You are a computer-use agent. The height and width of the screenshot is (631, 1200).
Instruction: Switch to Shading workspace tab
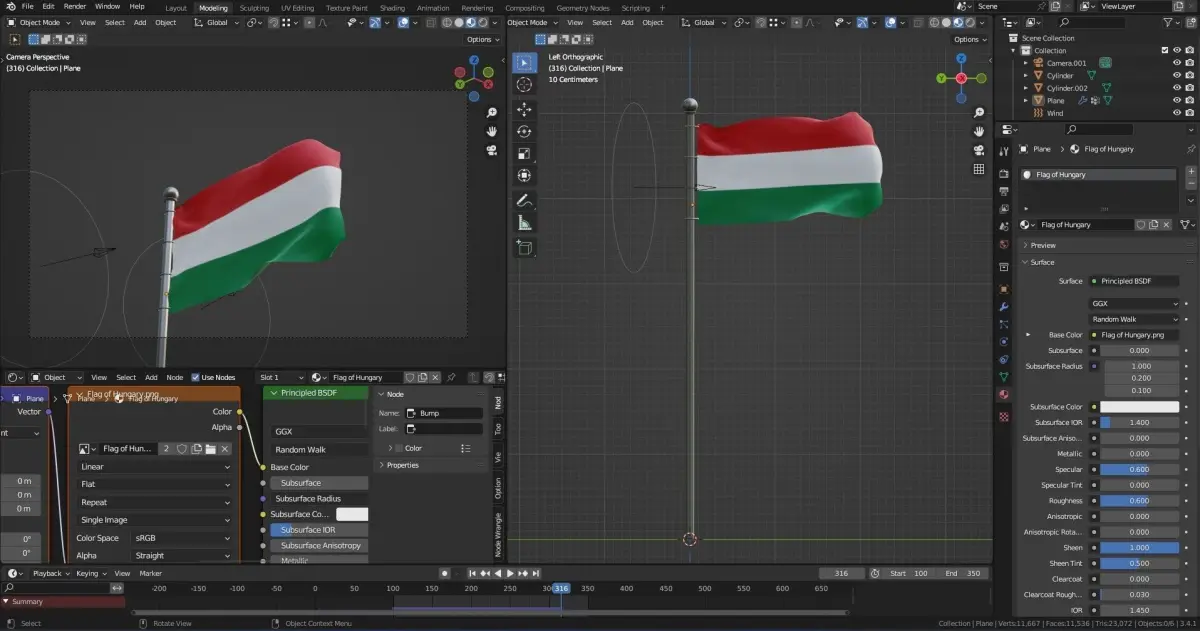pos(392,7)
